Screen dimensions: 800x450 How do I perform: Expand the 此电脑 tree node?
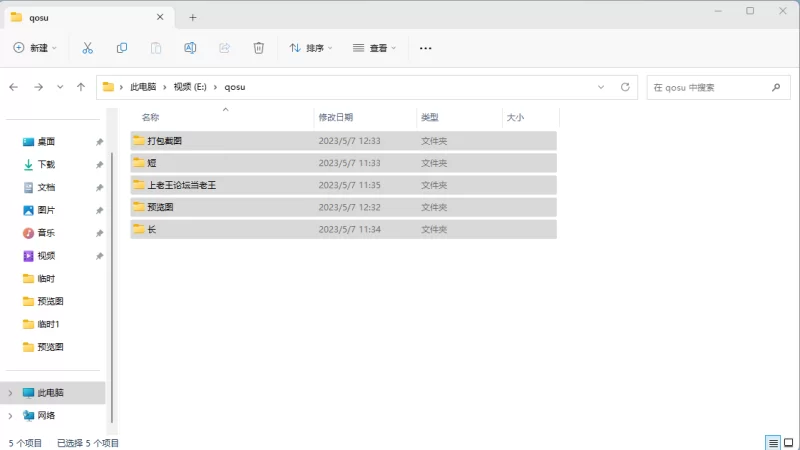coord(10,393)
